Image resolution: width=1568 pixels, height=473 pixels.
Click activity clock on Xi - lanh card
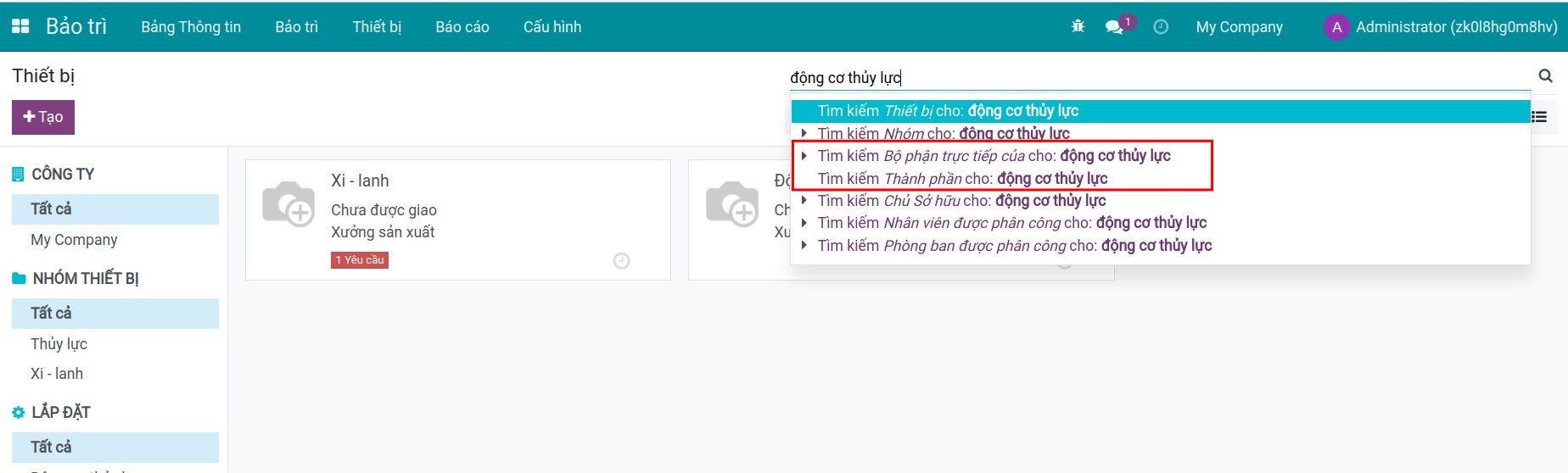tap(621, 261)
